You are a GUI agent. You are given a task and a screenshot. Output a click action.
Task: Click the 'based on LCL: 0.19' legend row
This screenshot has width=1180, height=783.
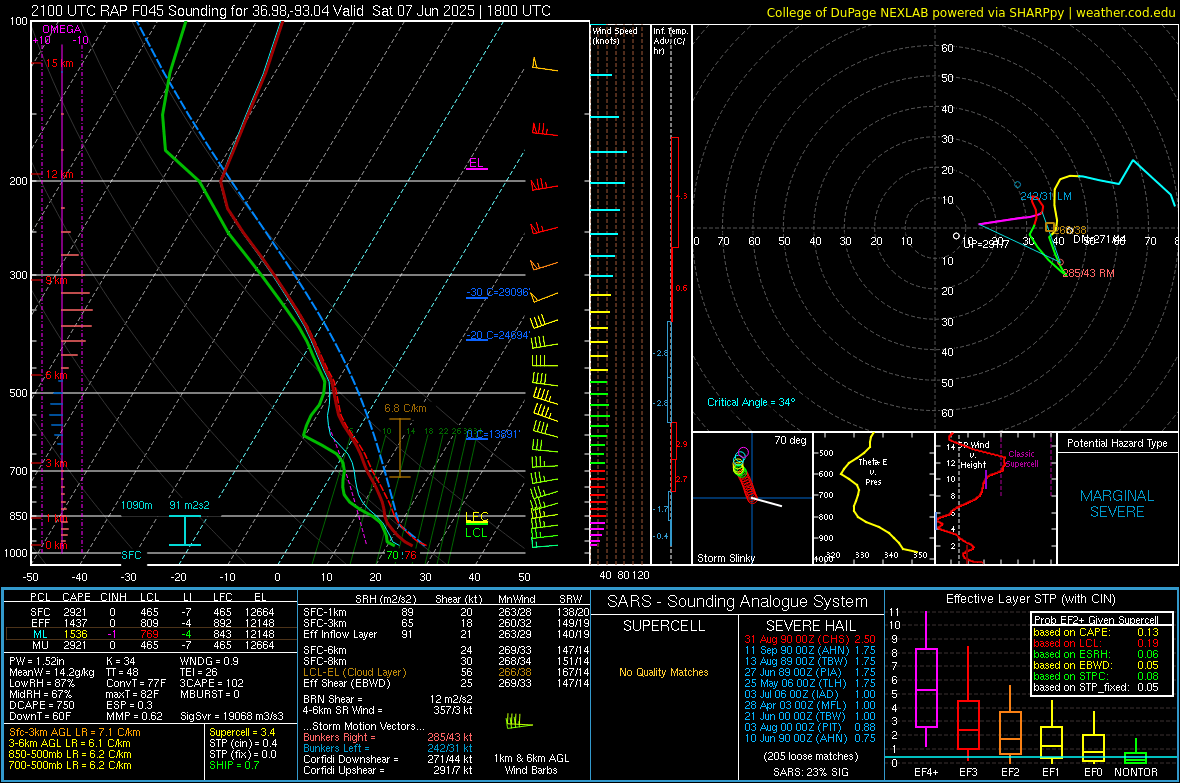coord(1096,643)
